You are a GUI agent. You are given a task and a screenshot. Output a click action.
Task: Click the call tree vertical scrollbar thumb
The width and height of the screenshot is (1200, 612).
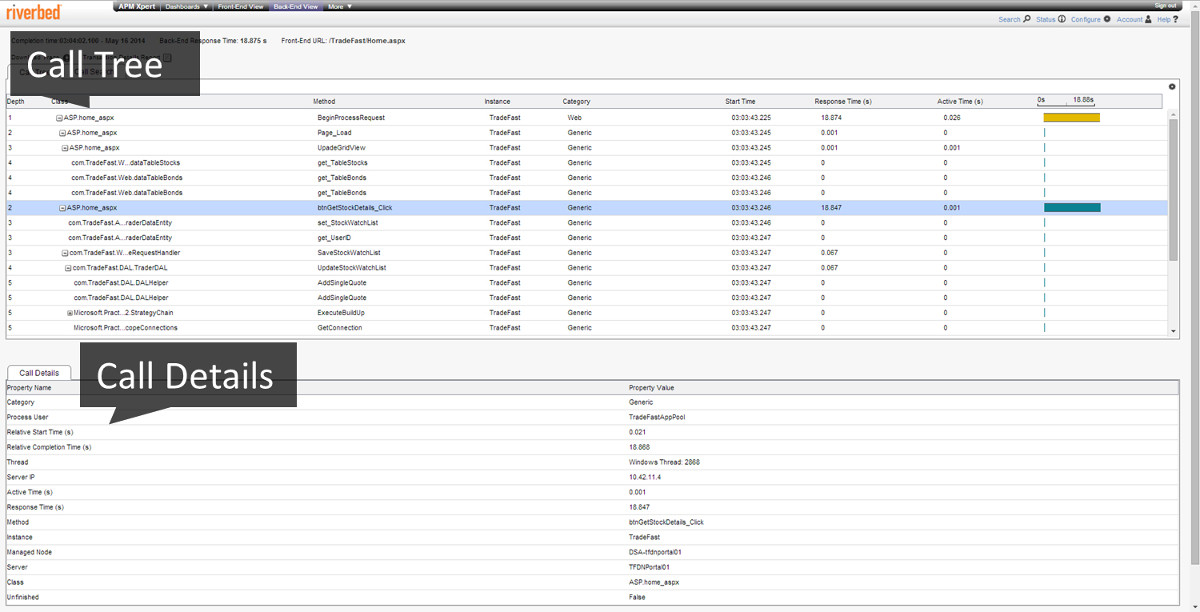pyautogui.click(x=1173, y=190)
